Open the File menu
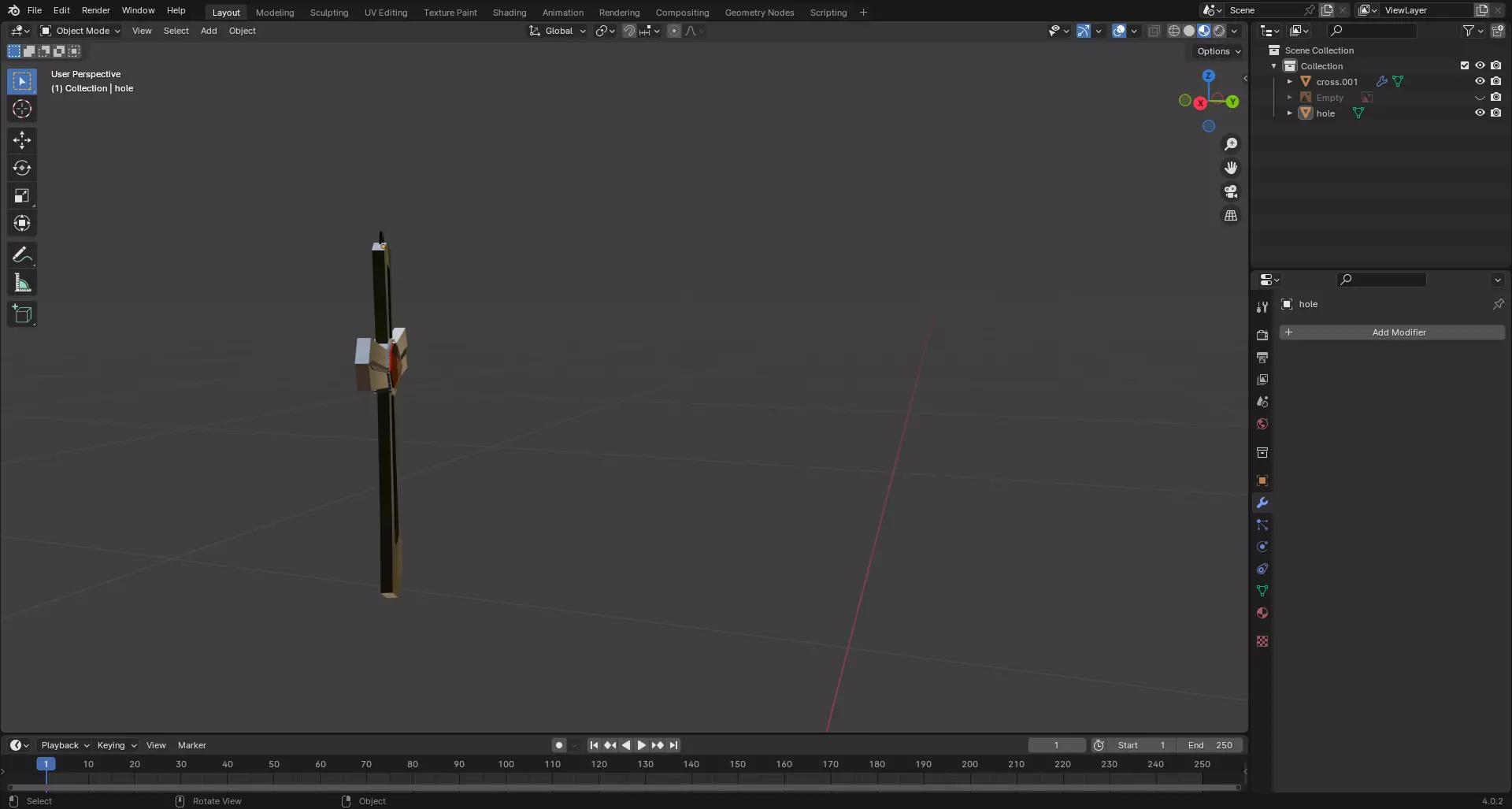This screenshot has width=1512, height=809. (35, 10)
